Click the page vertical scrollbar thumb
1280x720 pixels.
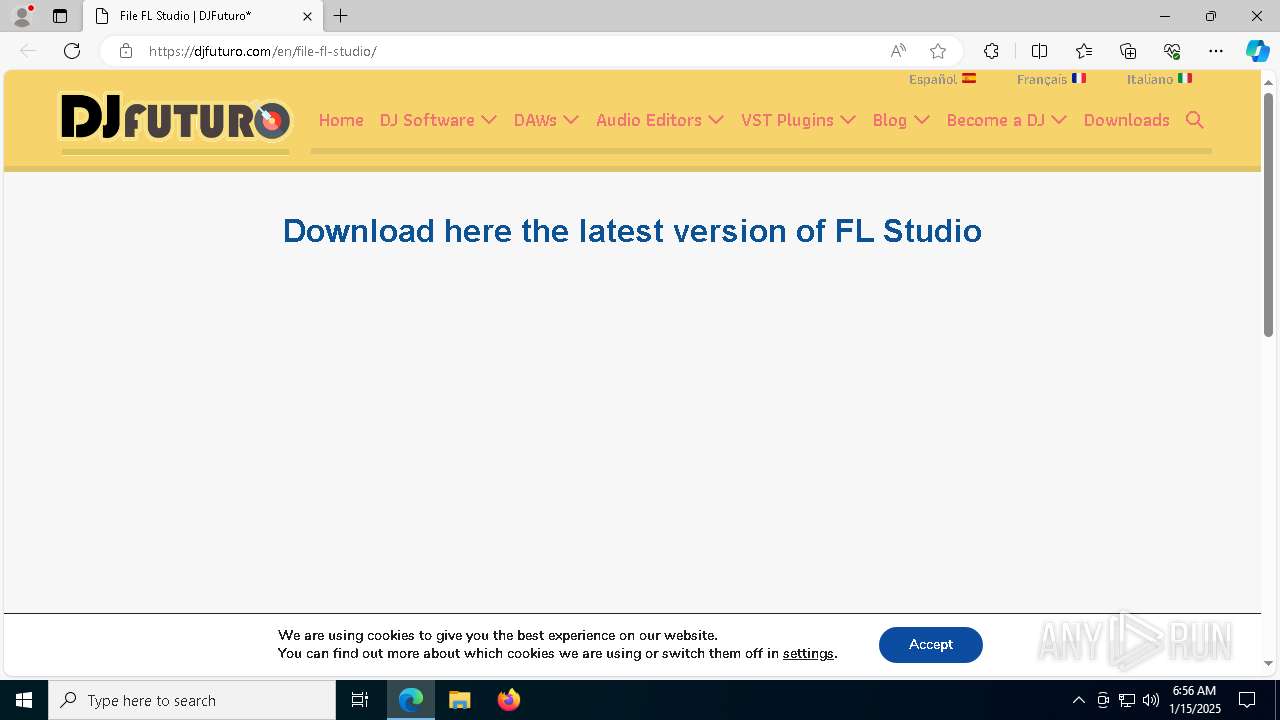pos(1268,214)
